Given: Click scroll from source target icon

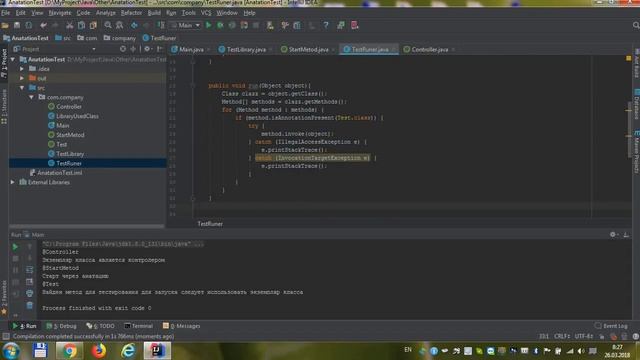Looking at the screenshot, I should [x=122, y=49].
